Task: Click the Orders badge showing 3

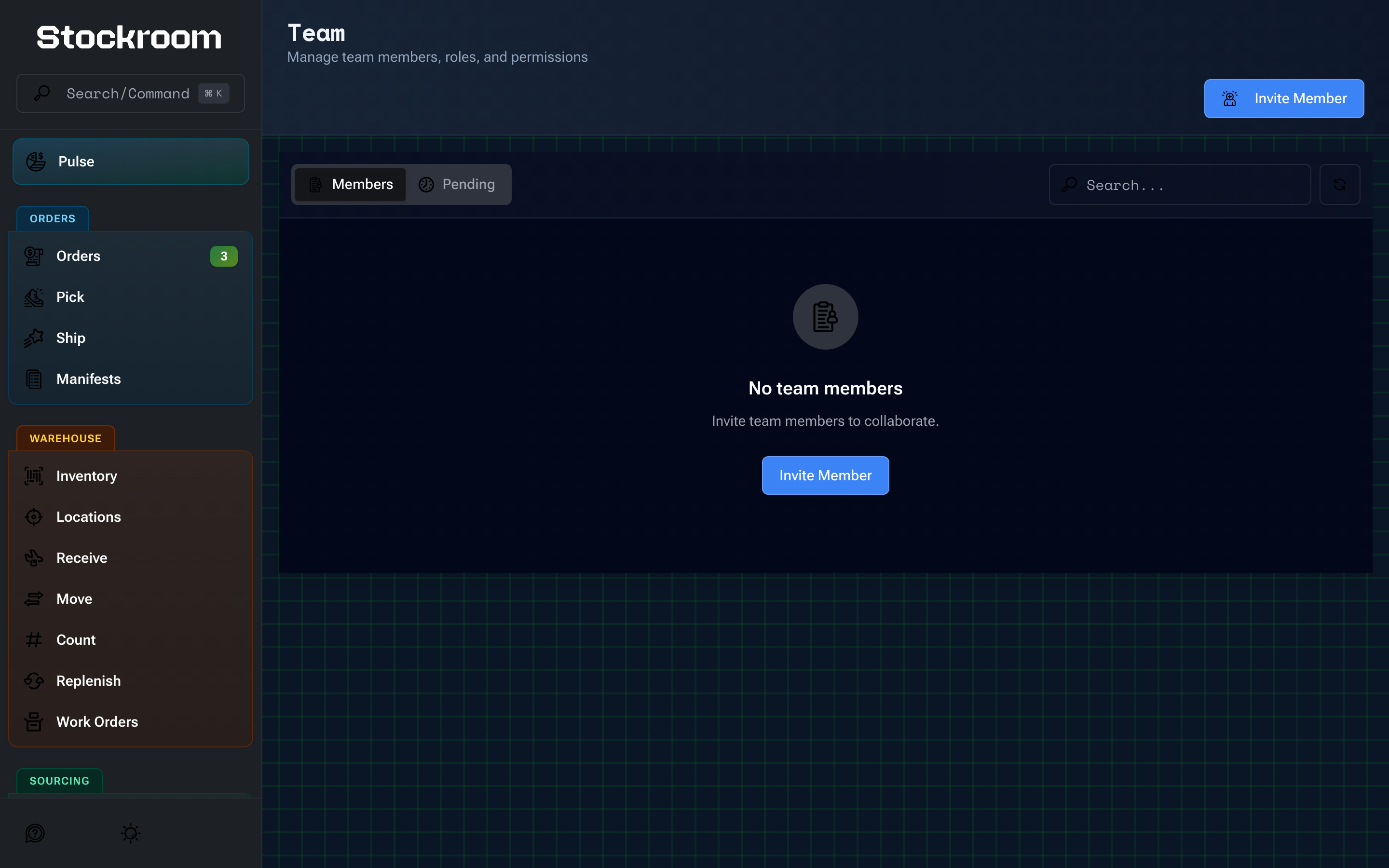Action: coord(224,256)
